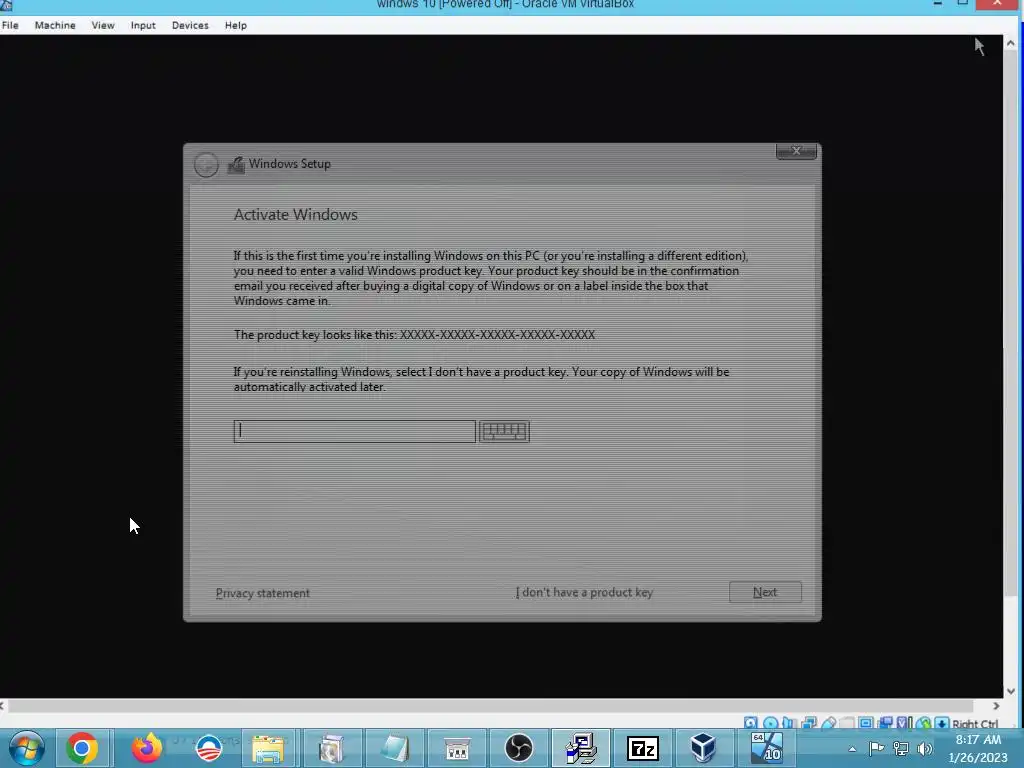
Task: Open the volume speaker tray icon
Action: point(925,748)
